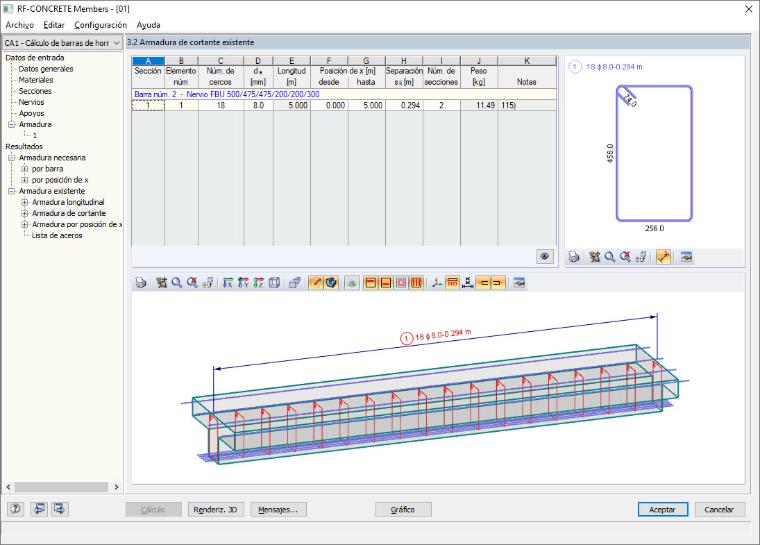Image resolution: width=760 pixels, height=545 pixels.
Task: Go to next module window
Action: 60,509
